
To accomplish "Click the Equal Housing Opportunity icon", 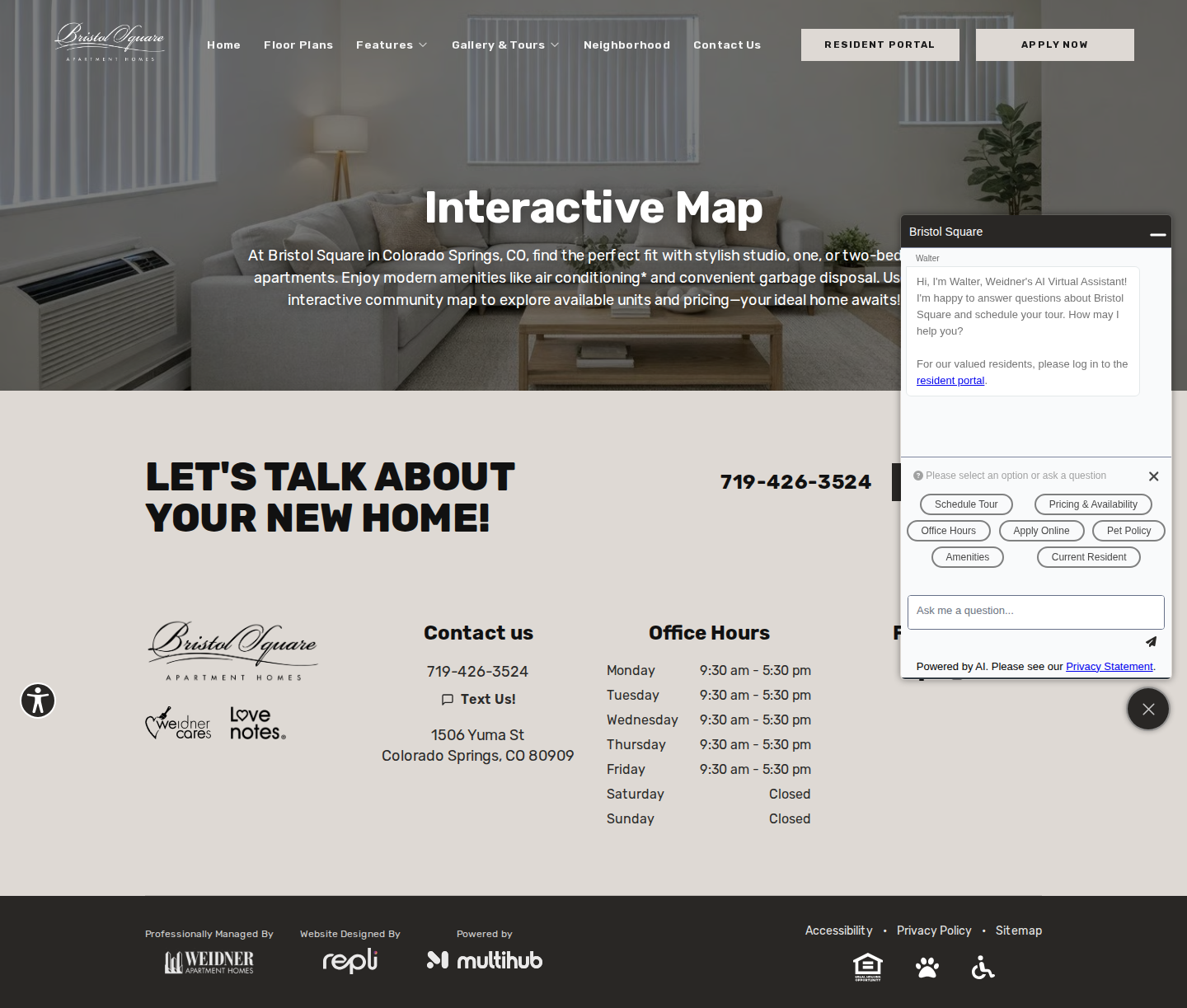I will point(868,967).
